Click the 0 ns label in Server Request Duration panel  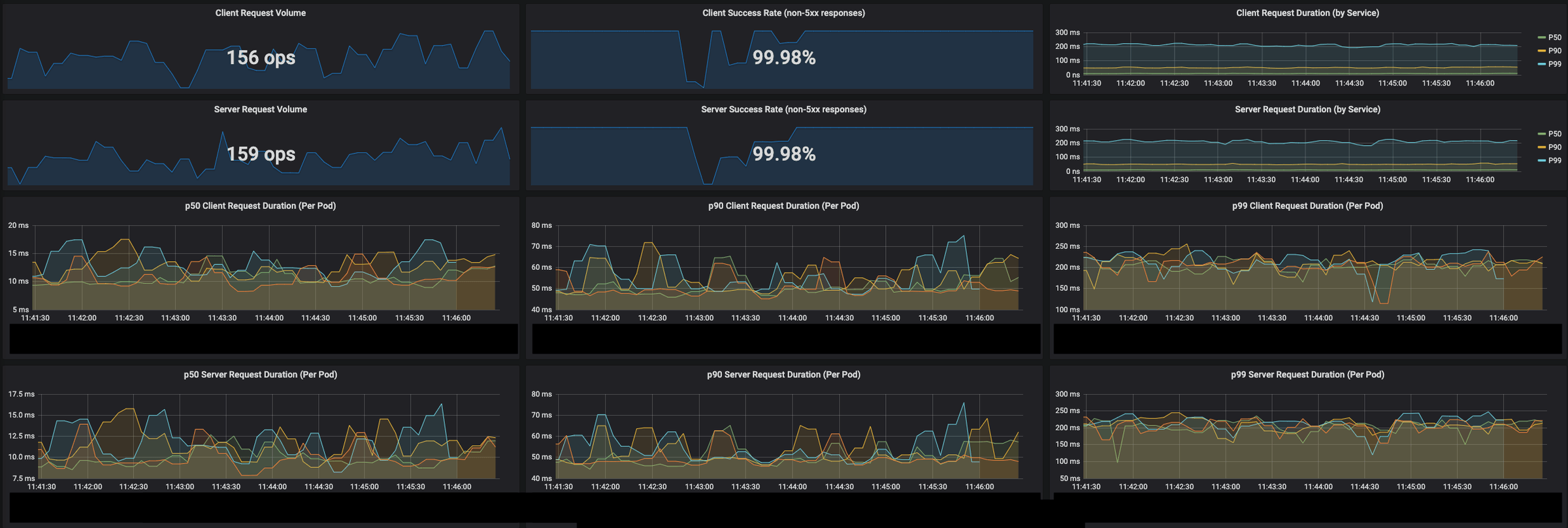[x=1073, y=171]
